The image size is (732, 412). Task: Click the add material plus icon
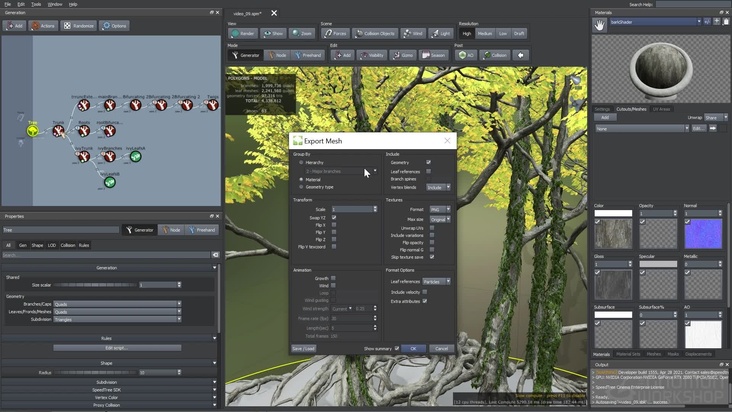(717, 21)
